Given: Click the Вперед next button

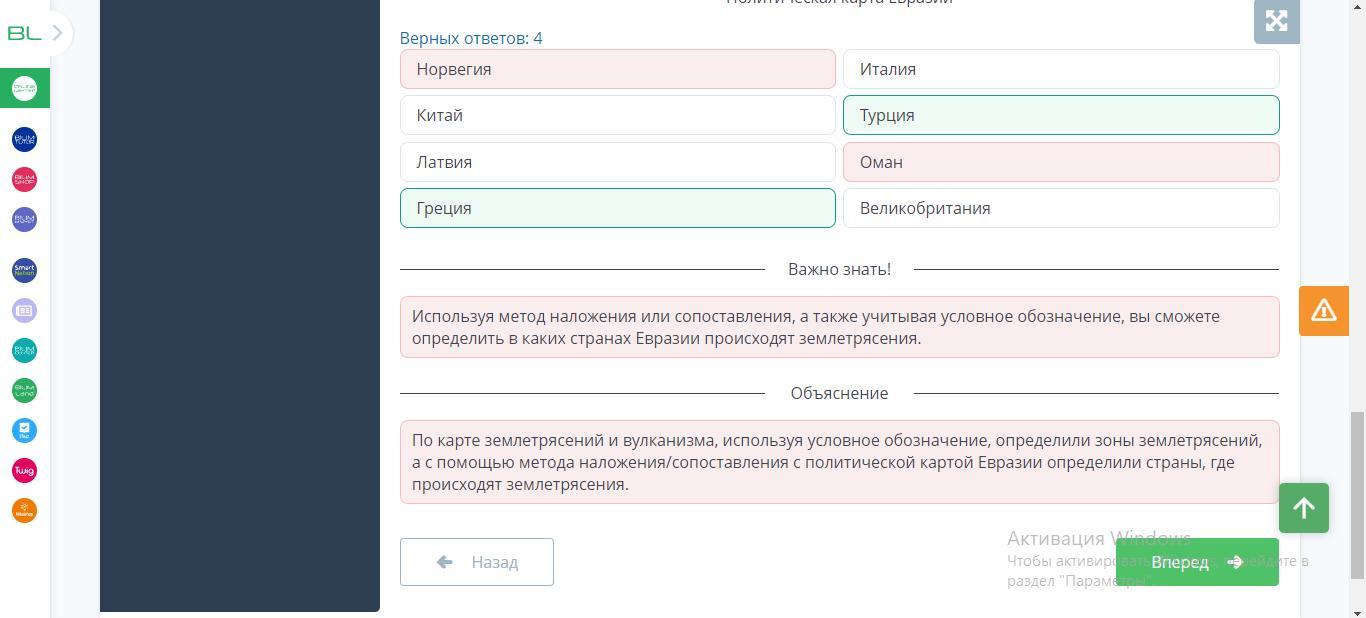Looking at the screenshot, I should 1196,562.
